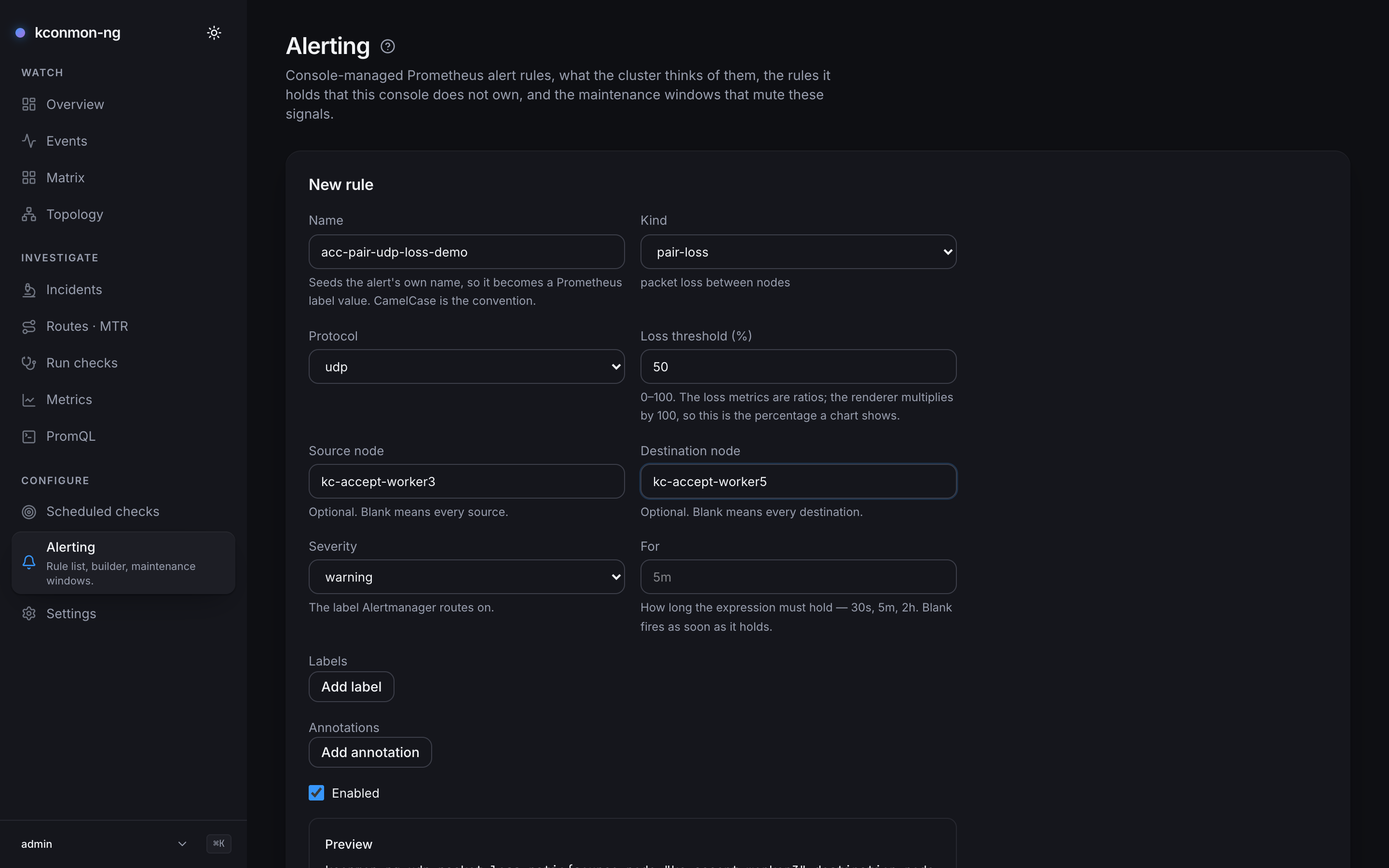
Task: Click 'Optional. Blank means every source.' hint
Action: [x=408, y=512]
